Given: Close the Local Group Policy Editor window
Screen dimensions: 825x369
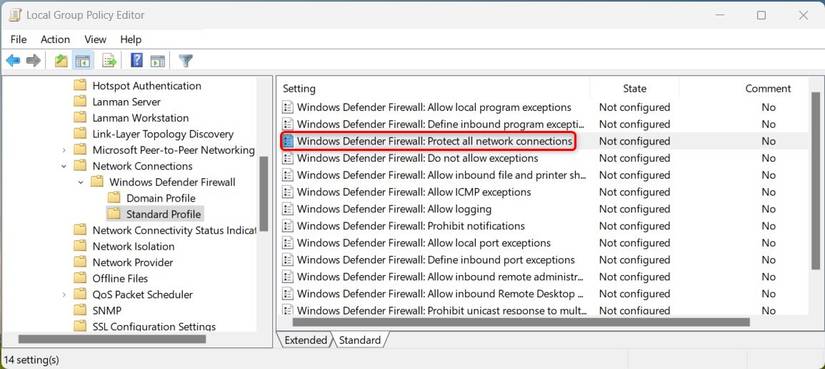Looking at the screenshot, I should [x=803, y=15].
